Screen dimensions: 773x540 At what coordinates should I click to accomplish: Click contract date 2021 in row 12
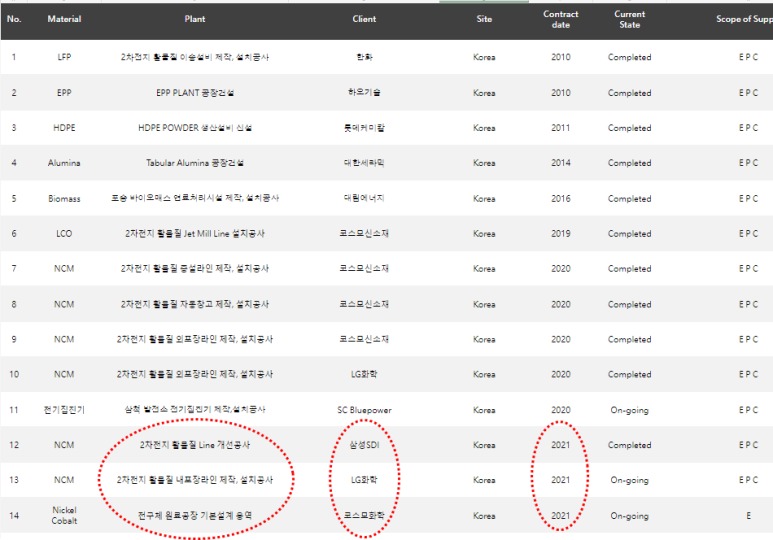click(x=561, y=445)
